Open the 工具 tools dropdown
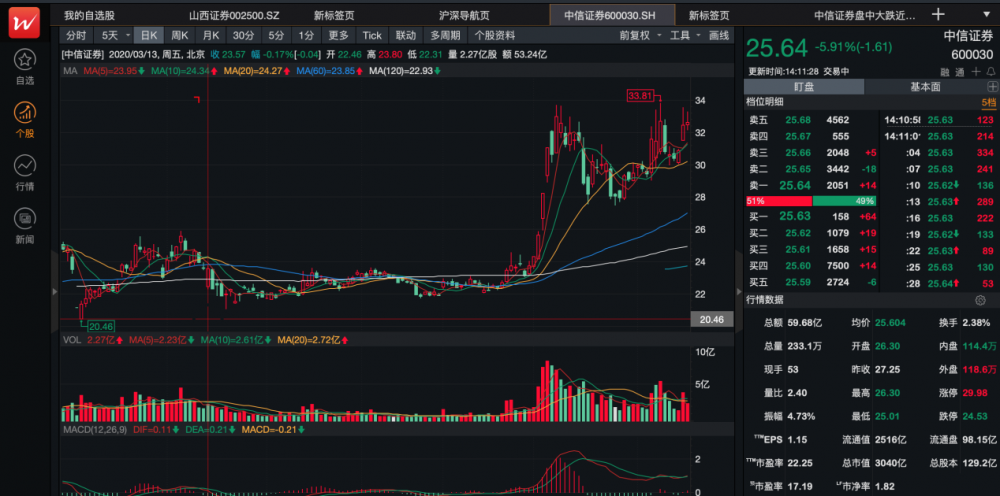Image resolution: width=1000 pixels, height=496 pixels. click(685, 36)
